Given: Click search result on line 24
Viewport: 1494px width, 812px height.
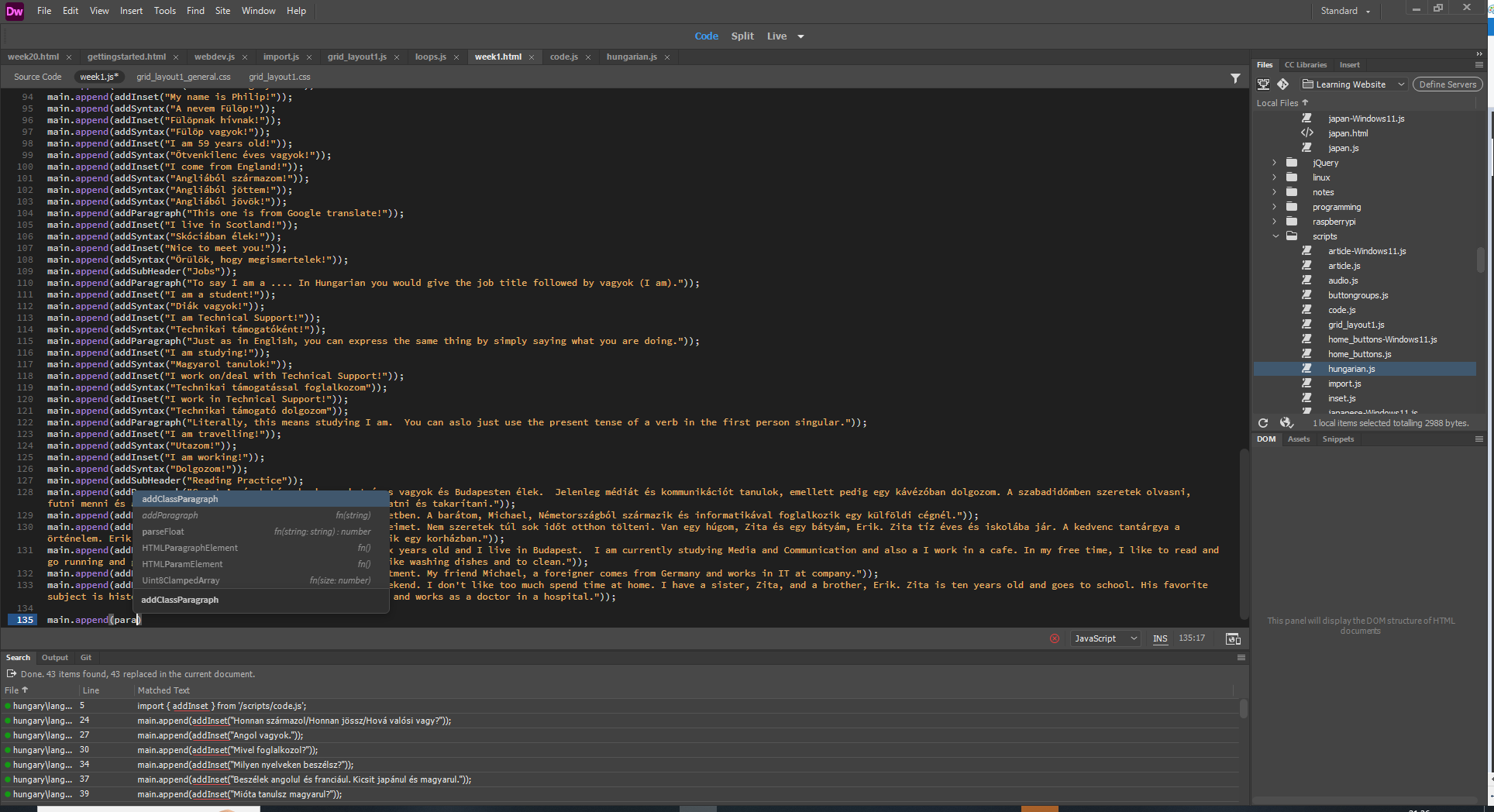Looking at the screenshot, I should point(620,721).
